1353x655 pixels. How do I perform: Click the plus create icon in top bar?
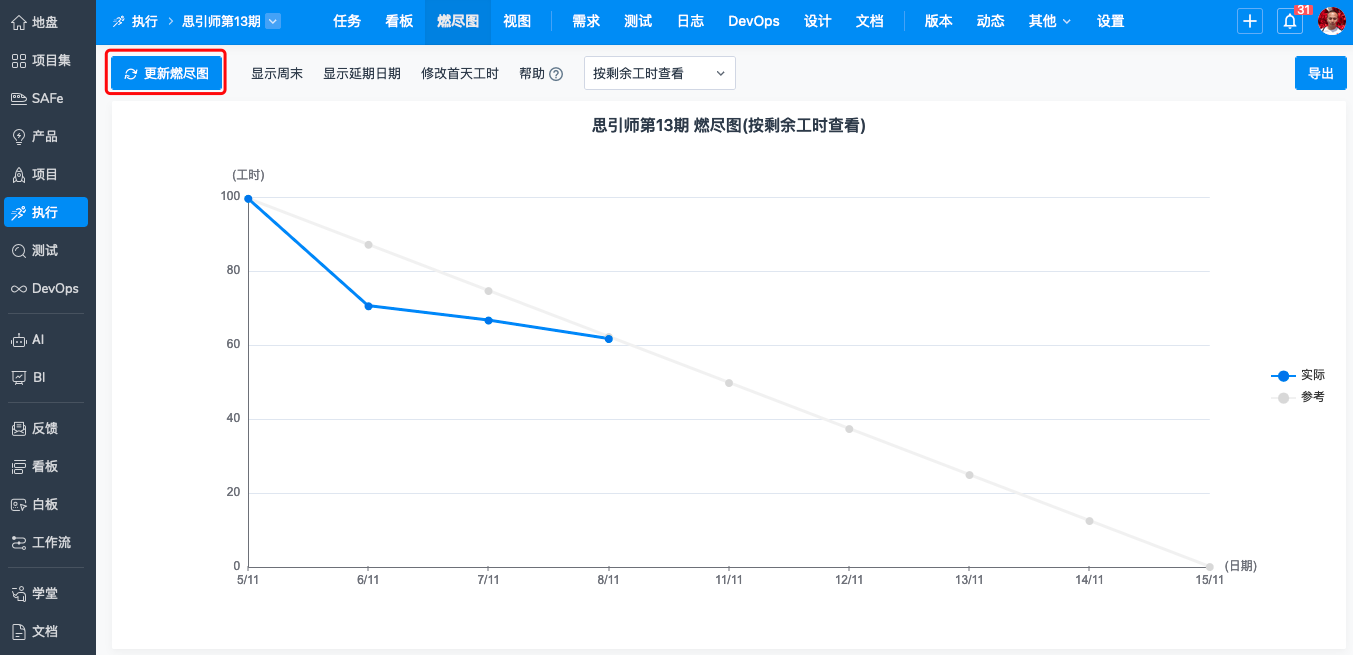(1250, 21)
